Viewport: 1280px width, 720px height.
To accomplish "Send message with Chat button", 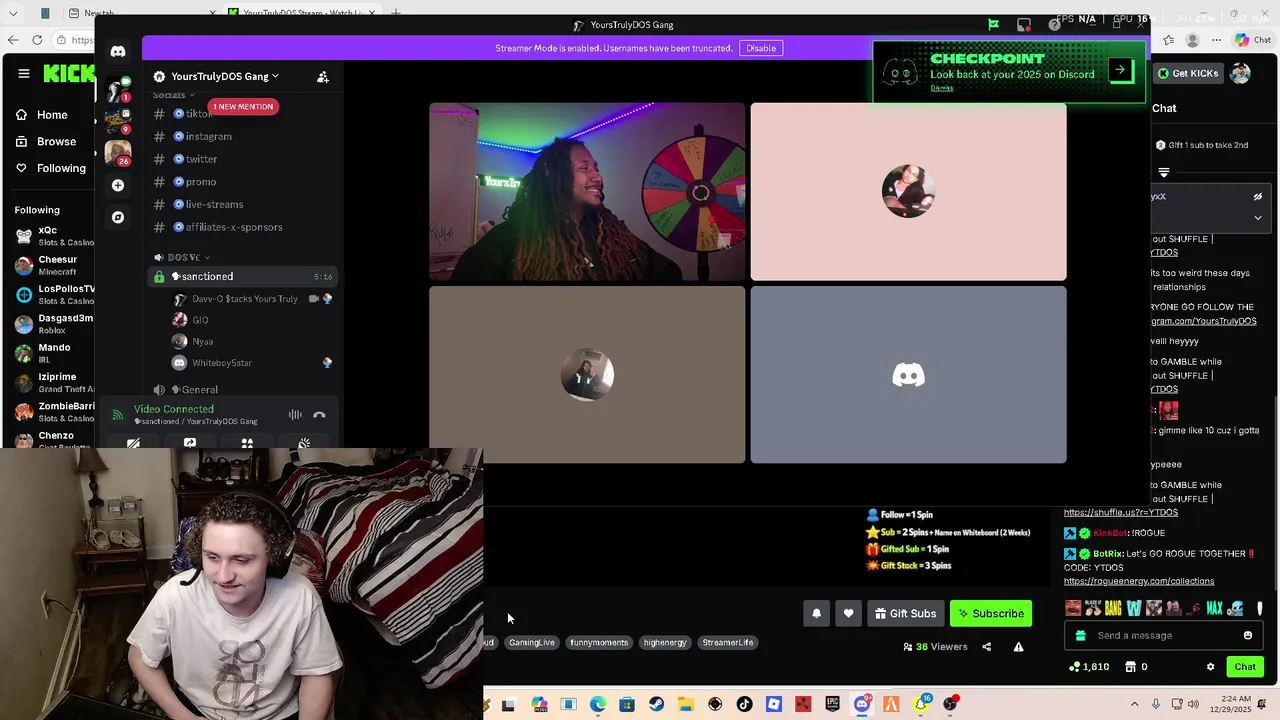I will tap(1245, 667).
